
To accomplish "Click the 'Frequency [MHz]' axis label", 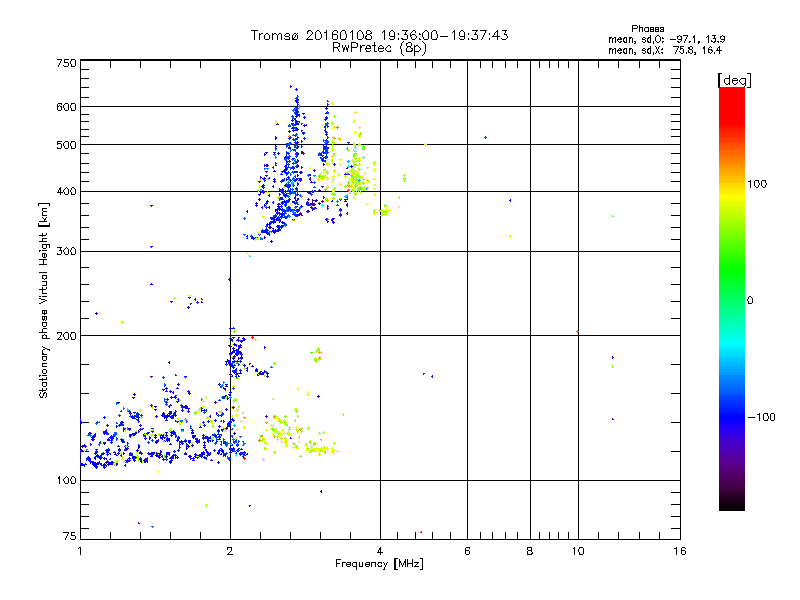I will pyautogui.click(x=379, y=564).
